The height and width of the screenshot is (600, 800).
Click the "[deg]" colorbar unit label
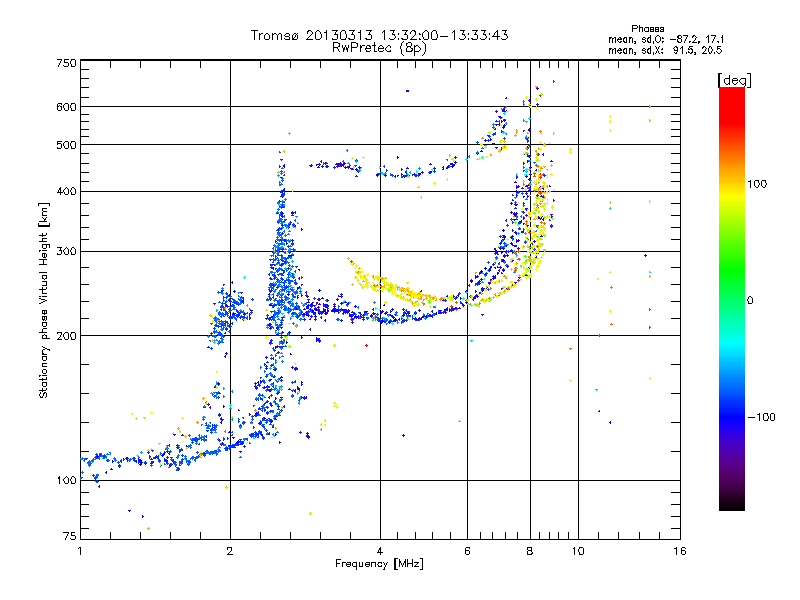[x=734, y=80]
